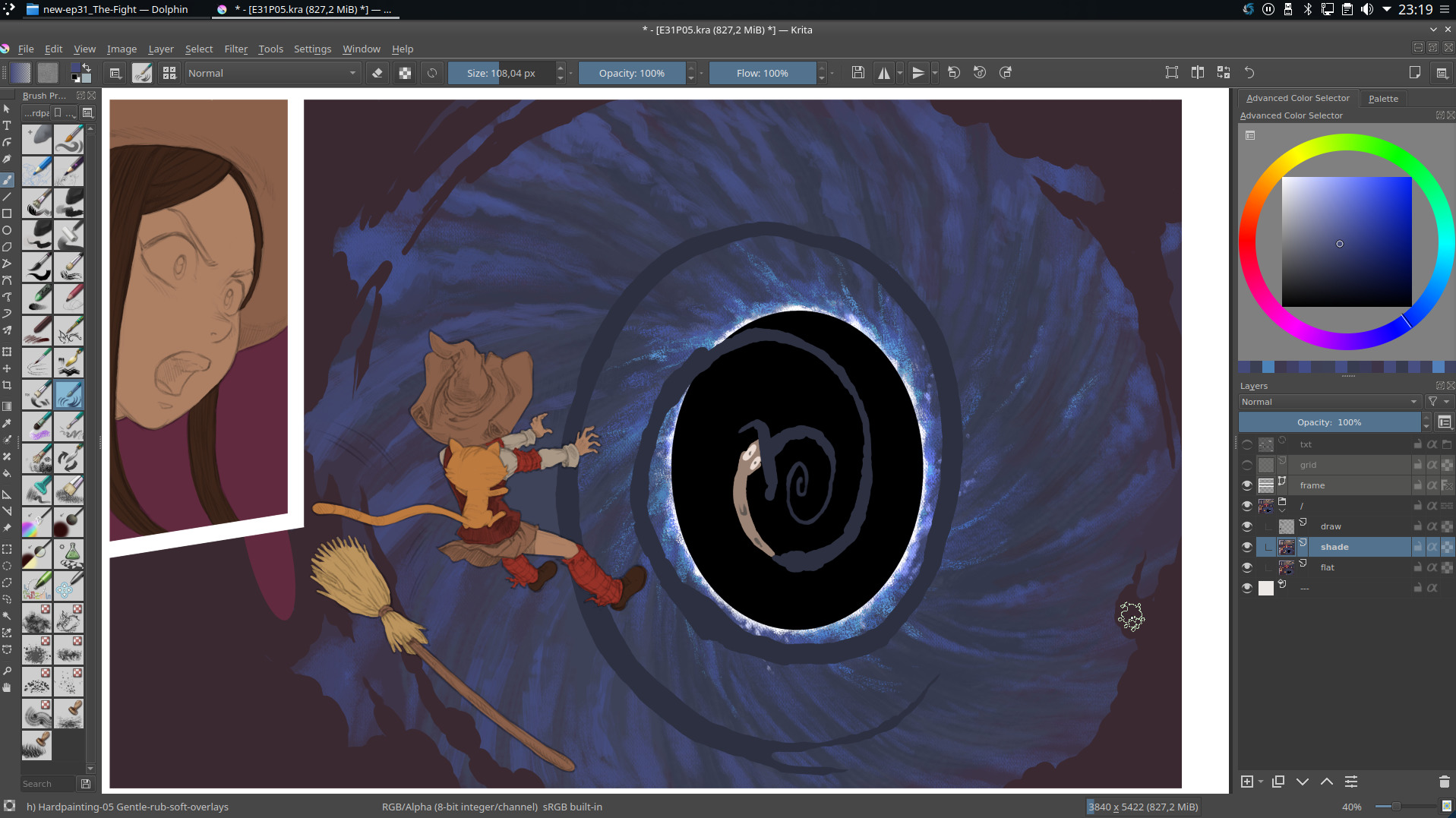The width and height of the screenshot is (1456, 818).
Task: Collapse the '/' group layer
Action: [1282, 511]
